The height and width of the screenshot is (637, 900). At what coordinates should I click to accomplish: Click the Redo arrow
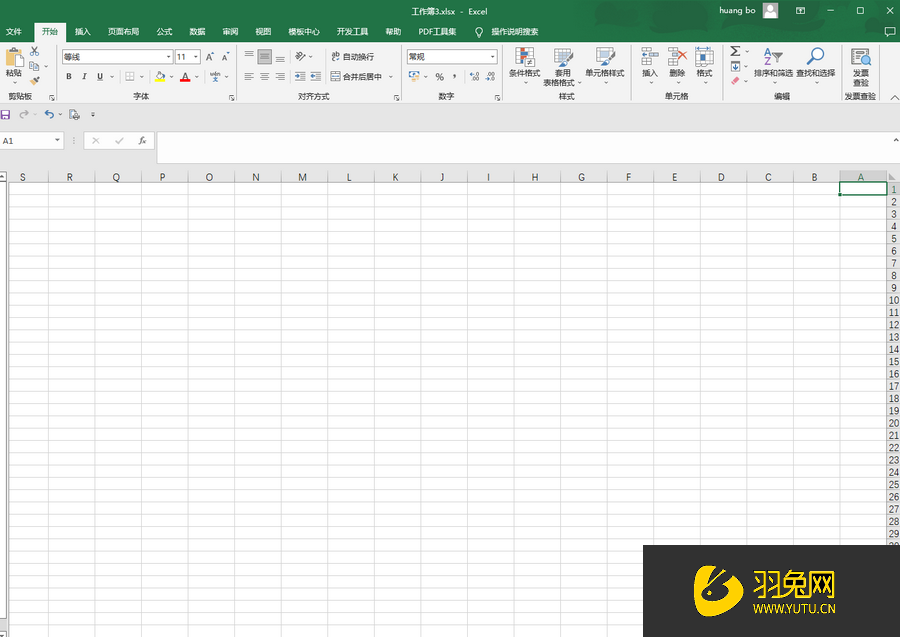(x=24, y=115)
